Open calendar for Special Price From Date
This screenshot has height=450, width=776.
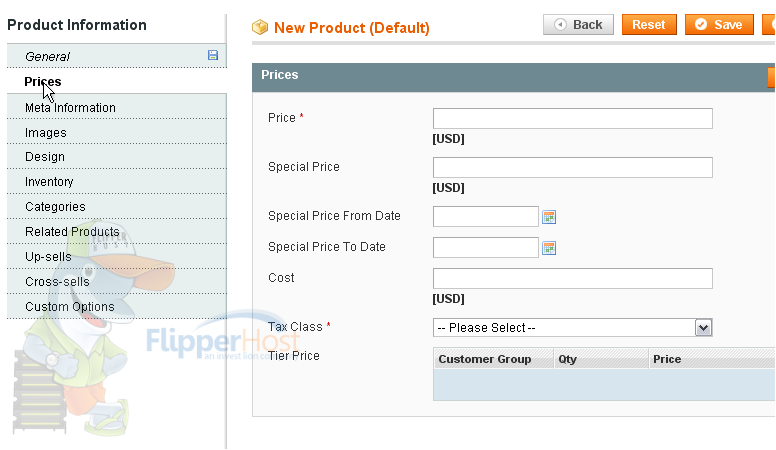pyautogui.click(x=549, y=217)
